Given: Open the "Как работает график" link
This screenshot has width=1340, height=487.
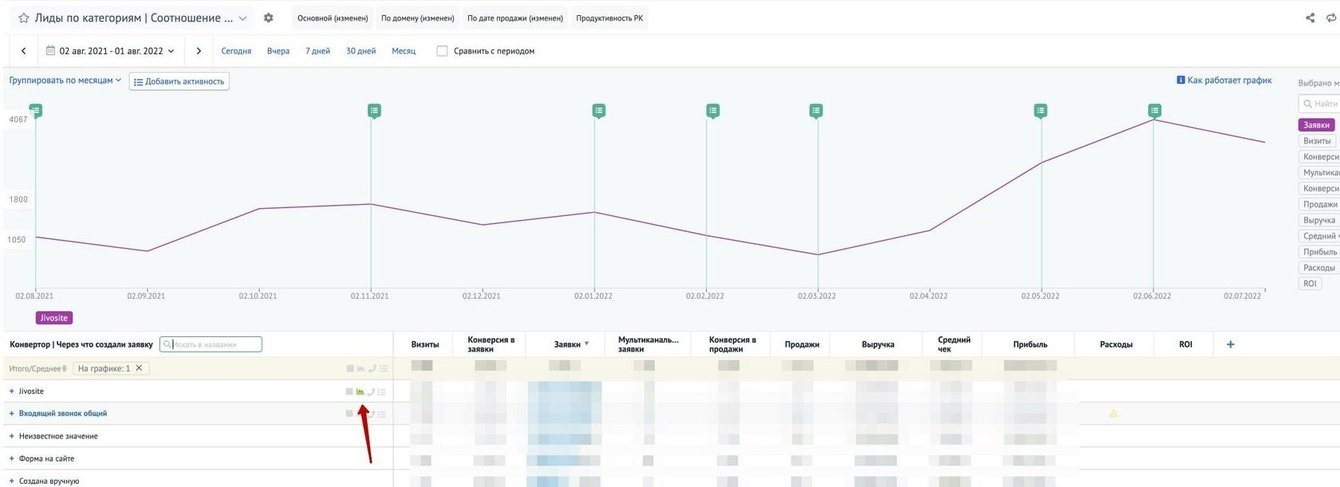Looking at the screenshot, I should [x=1224, y=80].
